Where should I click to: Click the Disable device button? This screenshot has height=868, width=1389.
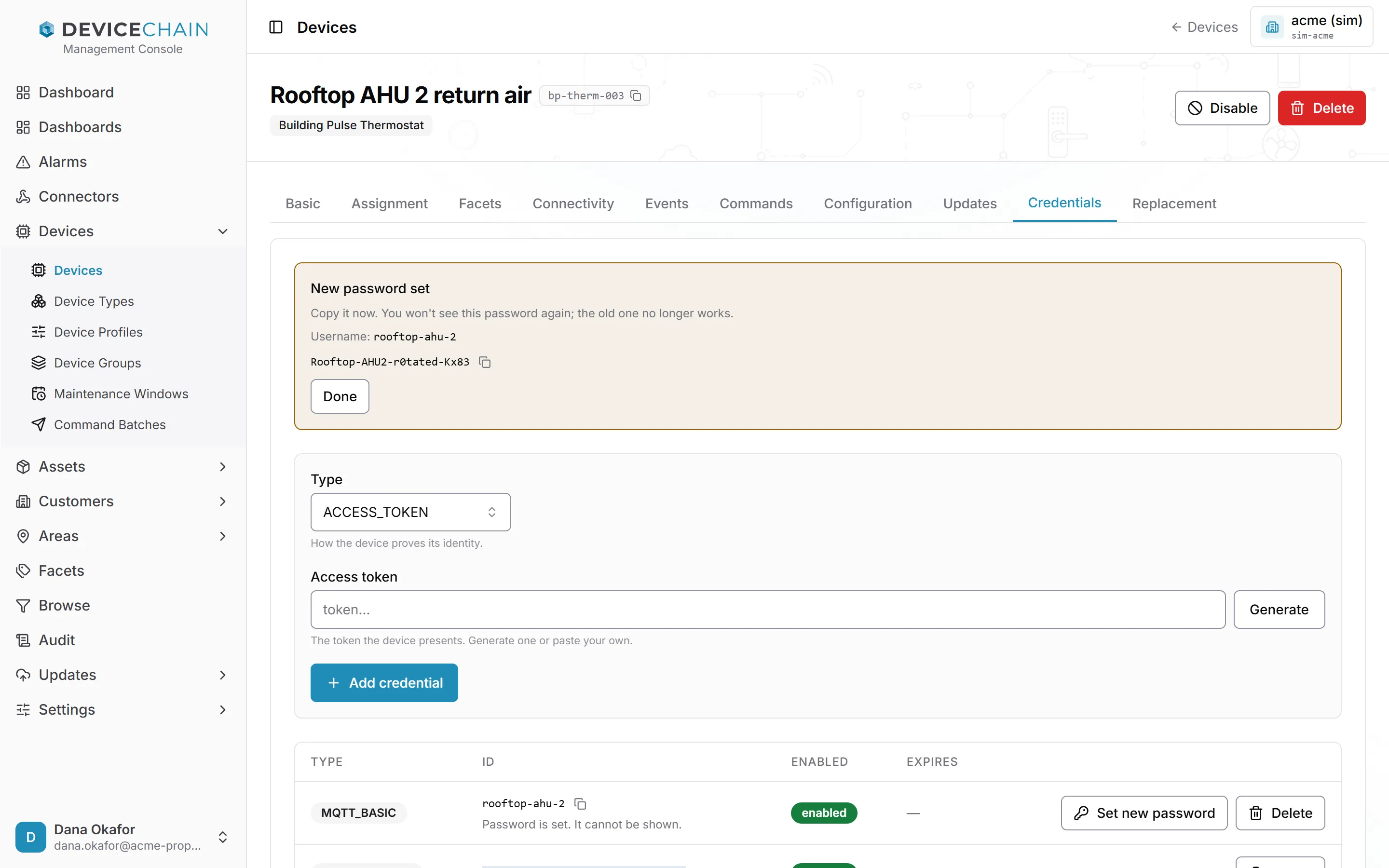[1222, 108]
